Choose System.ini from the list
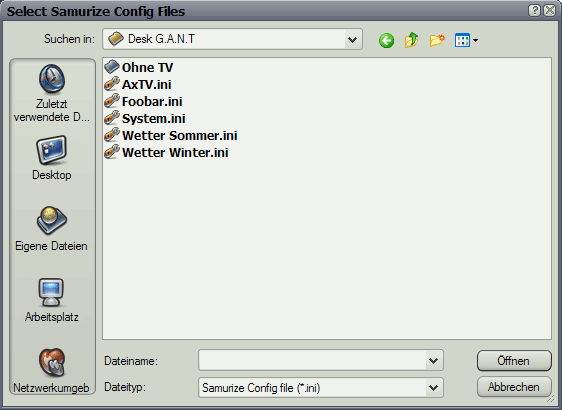The image size is (562, 410). (x=145, y=119)
